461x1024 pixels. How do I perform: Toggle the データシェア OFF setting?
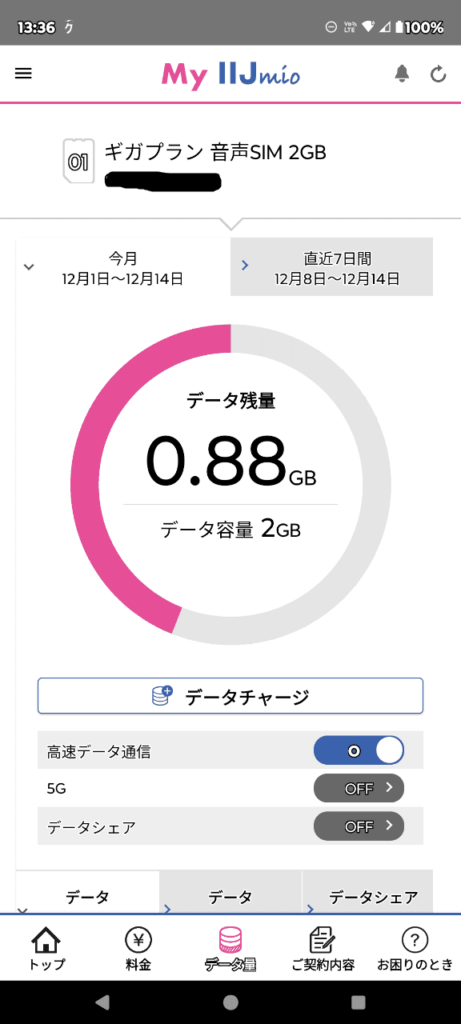coord(359,826)
